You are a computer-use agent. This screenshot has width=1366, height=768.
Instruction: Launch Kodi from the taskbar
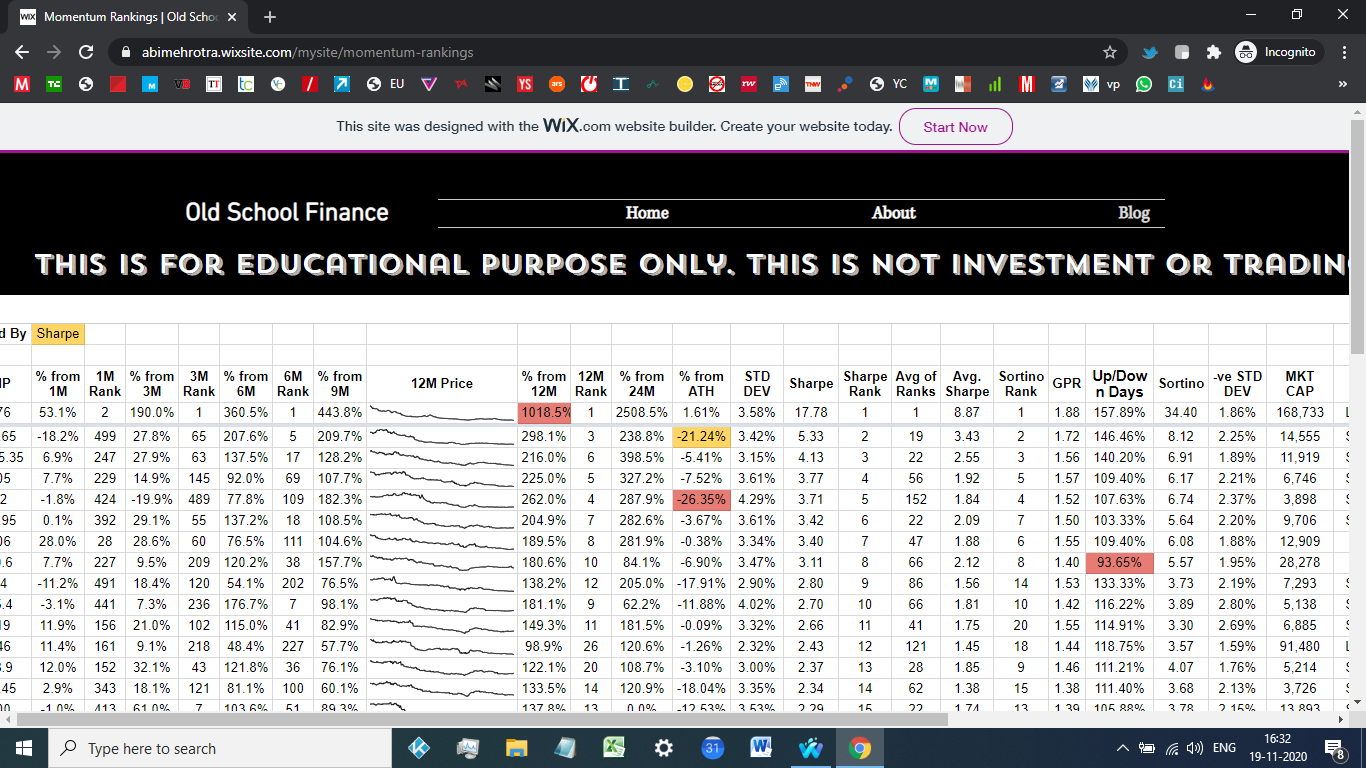[419, 748]
